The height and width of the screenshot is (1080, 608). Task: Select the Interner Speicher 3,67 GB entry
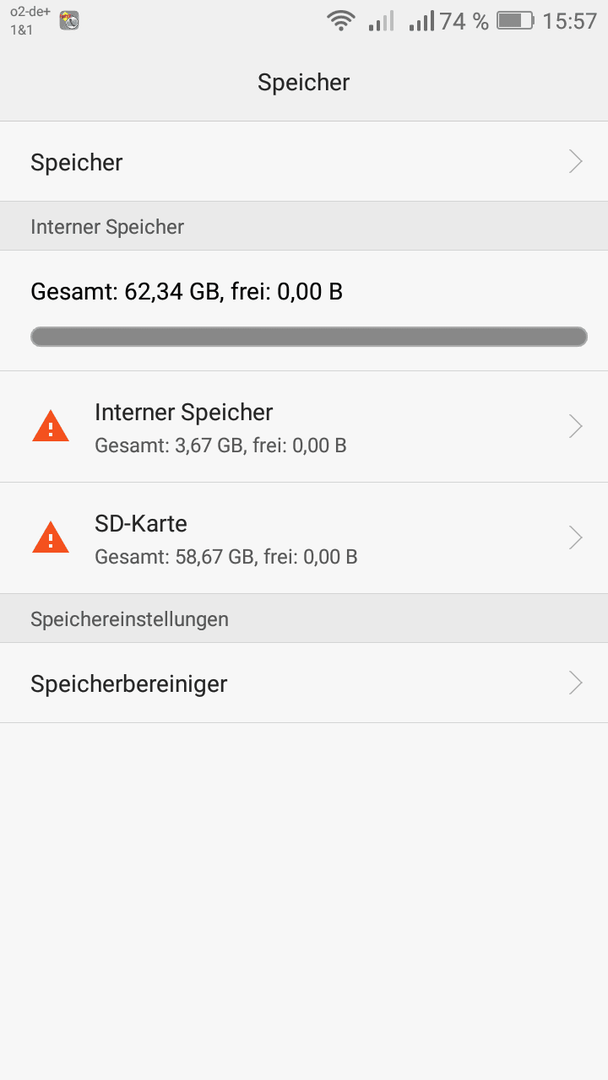pyautogui.click(x=304, y=427)
